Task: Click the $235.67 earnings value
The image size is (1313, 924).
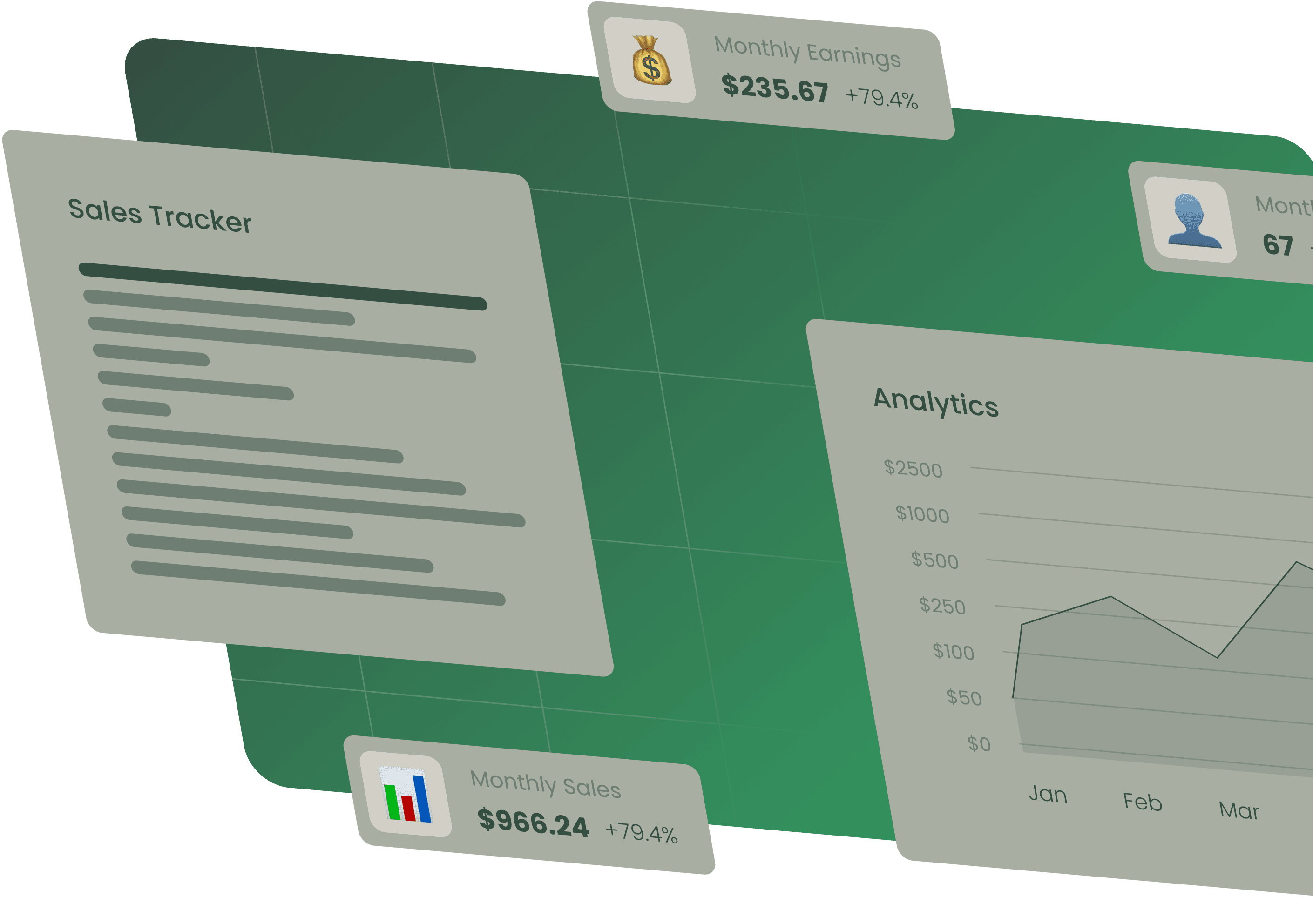Action: pyautogui.click(x=775, y=88)
